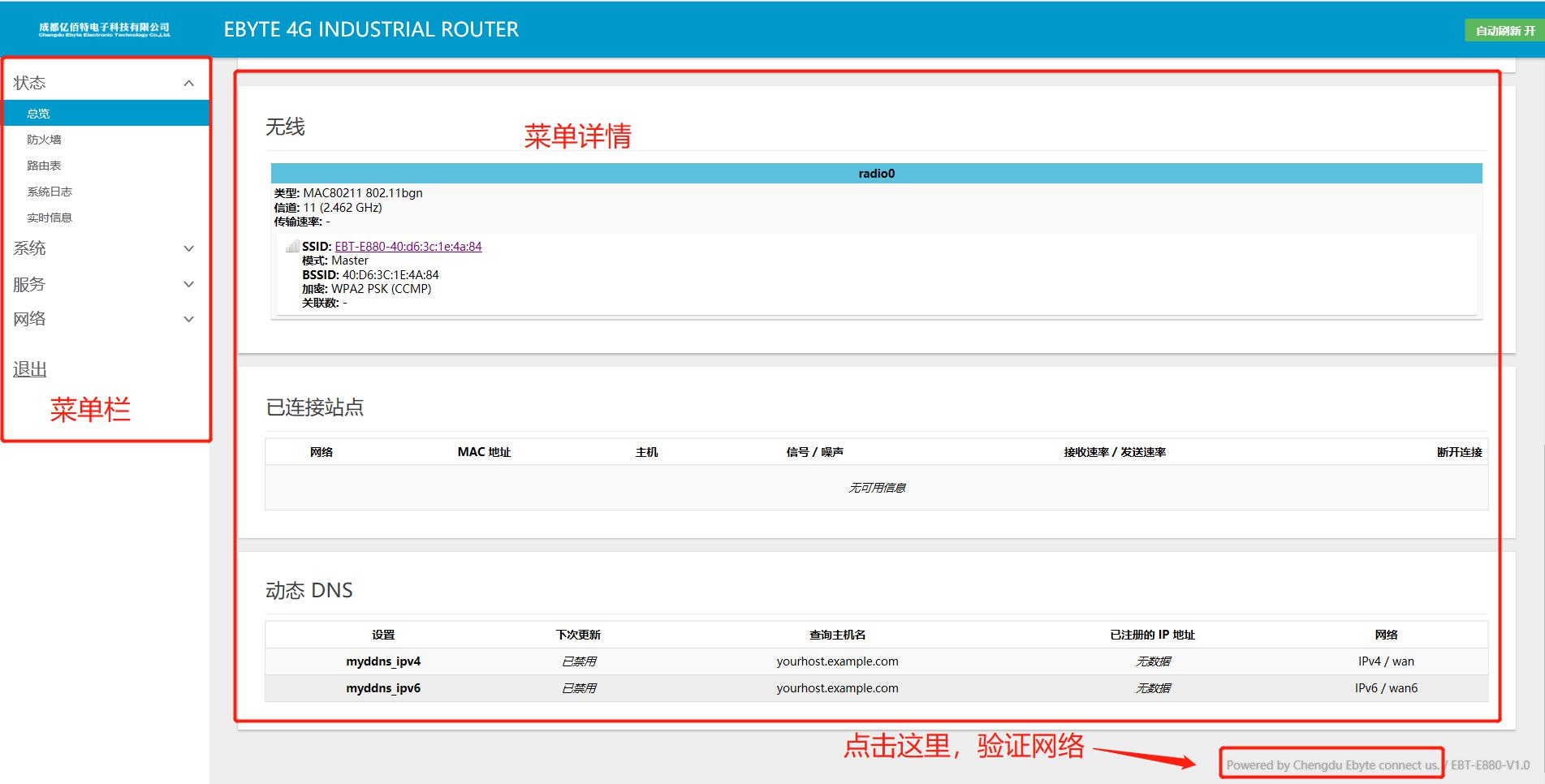Click the radio0 header bar
The image size is (1545, 784).
coord(876,174)
